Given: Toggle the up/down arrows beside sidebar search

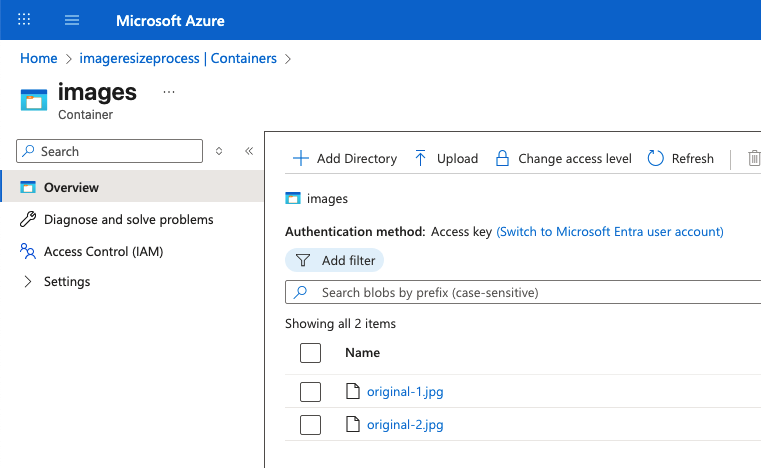Looking at the screenshot, I should coord(220,151).
